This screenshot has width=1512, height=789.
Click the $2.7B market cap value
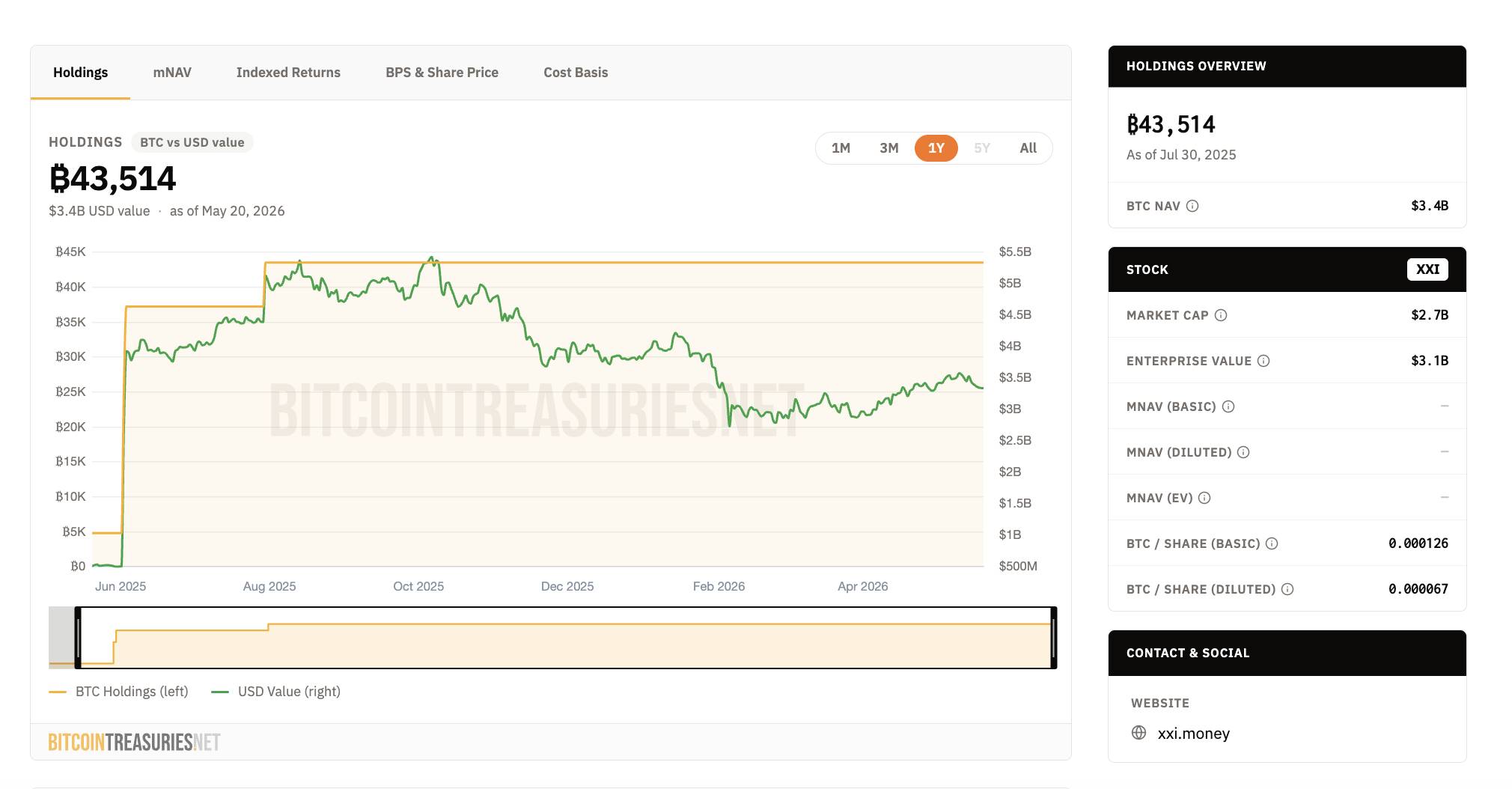click(x=1430, y=315)
